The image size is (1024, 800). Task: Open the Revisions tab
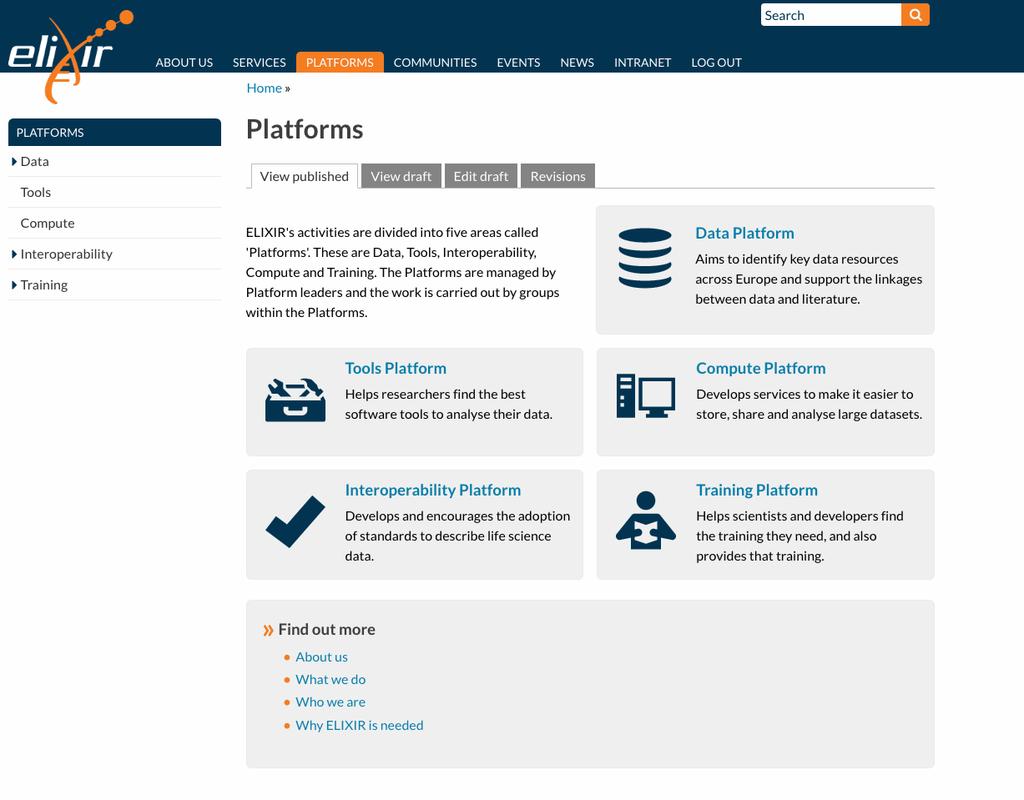[558, 176]
